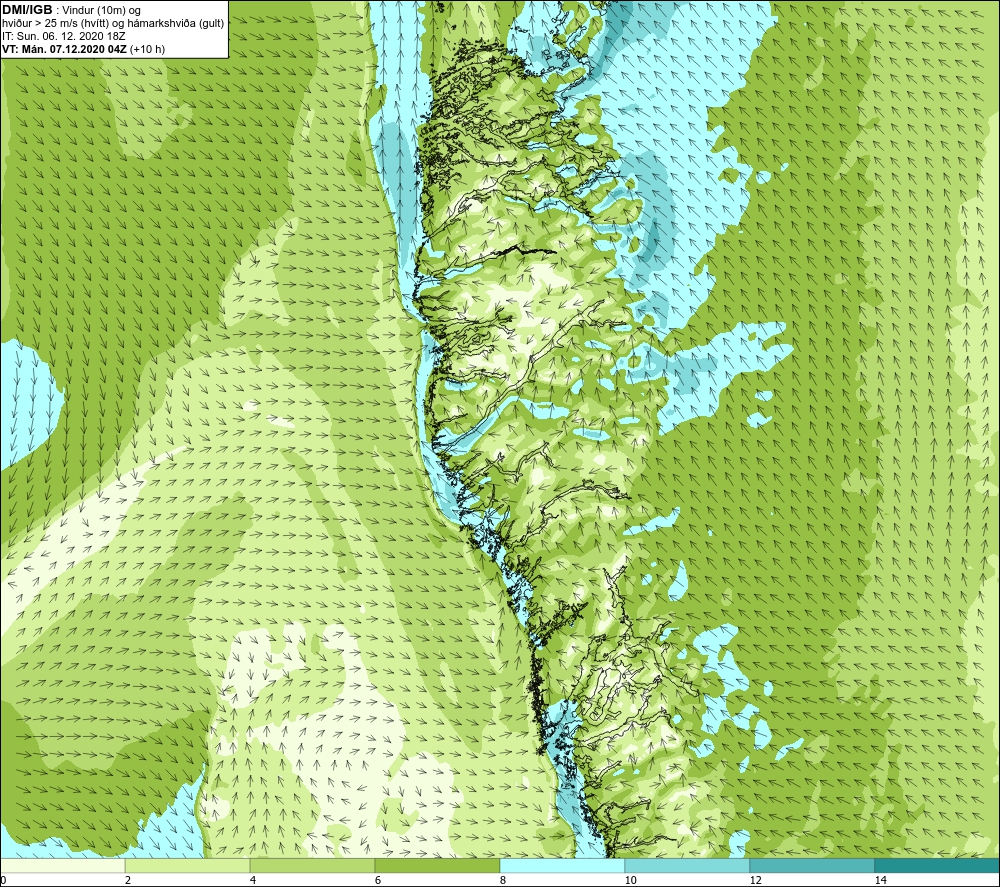Click the 'IT: Sun. 06. 12. 2020 18Z' line
The height and width of the screenshot is (887, 1000).
click(64, 36)
